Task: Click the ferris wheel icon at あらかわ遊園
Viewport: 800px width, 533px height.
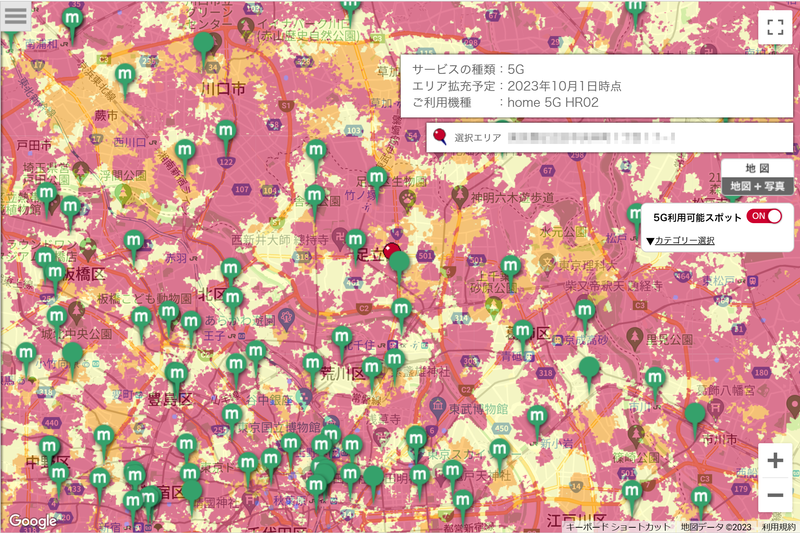Action: pyautogui.click(x=286, y=318)
